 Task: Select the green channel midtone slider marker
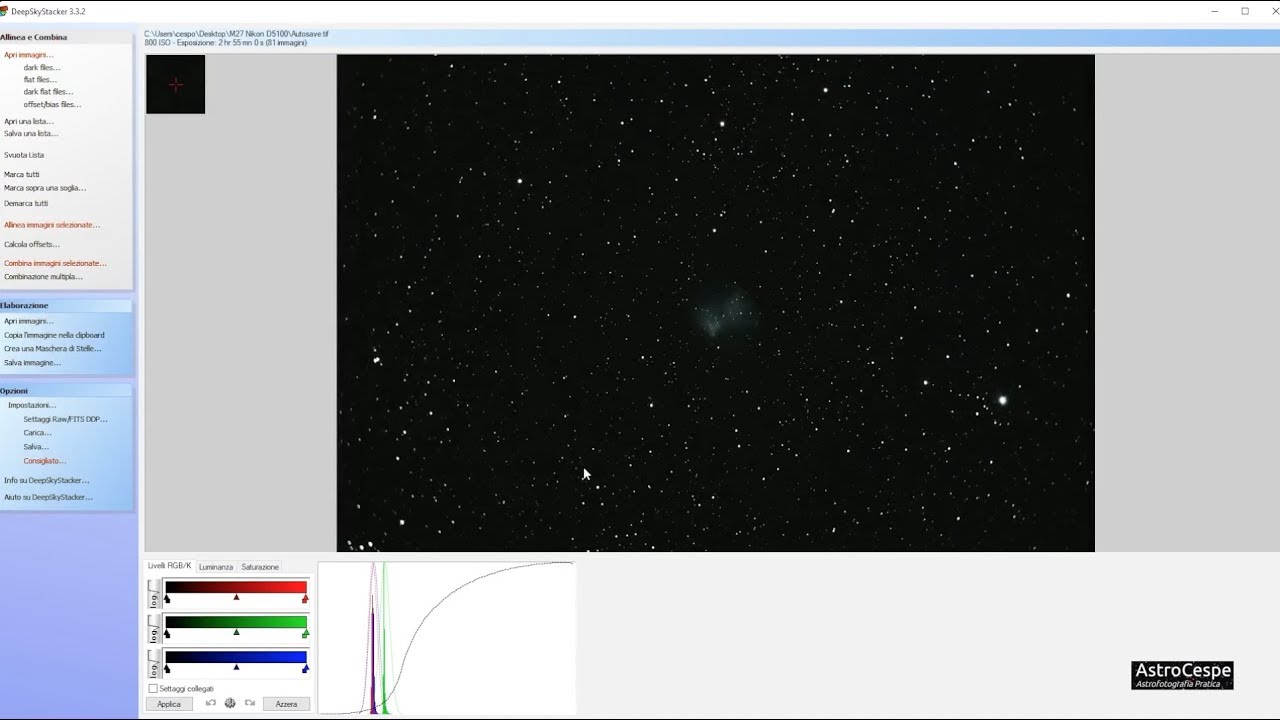pos(236,632)
